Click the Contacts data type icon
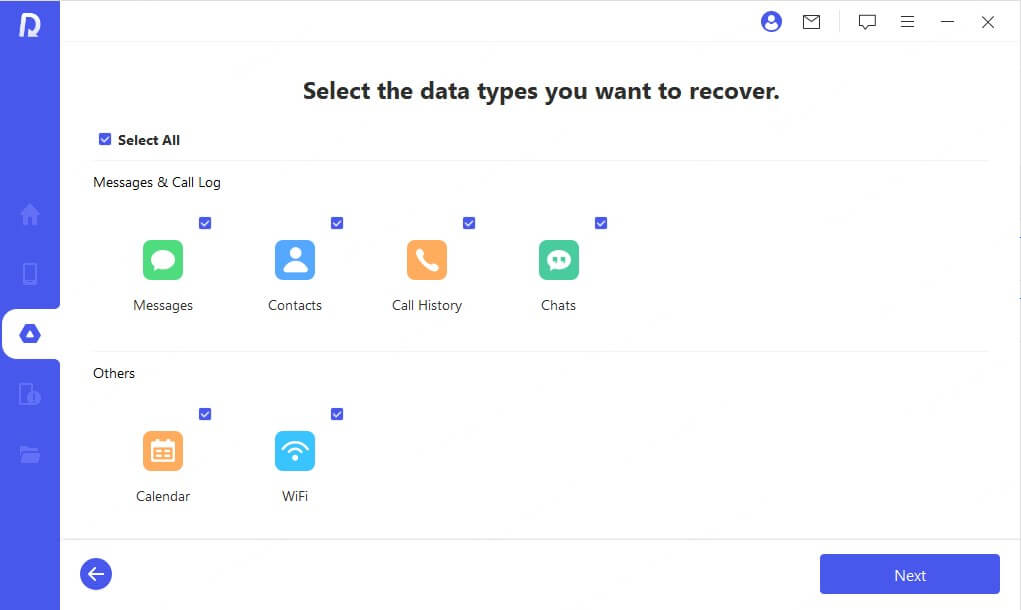This screenshot has width=1021, height=610. (x=295, y=260)
